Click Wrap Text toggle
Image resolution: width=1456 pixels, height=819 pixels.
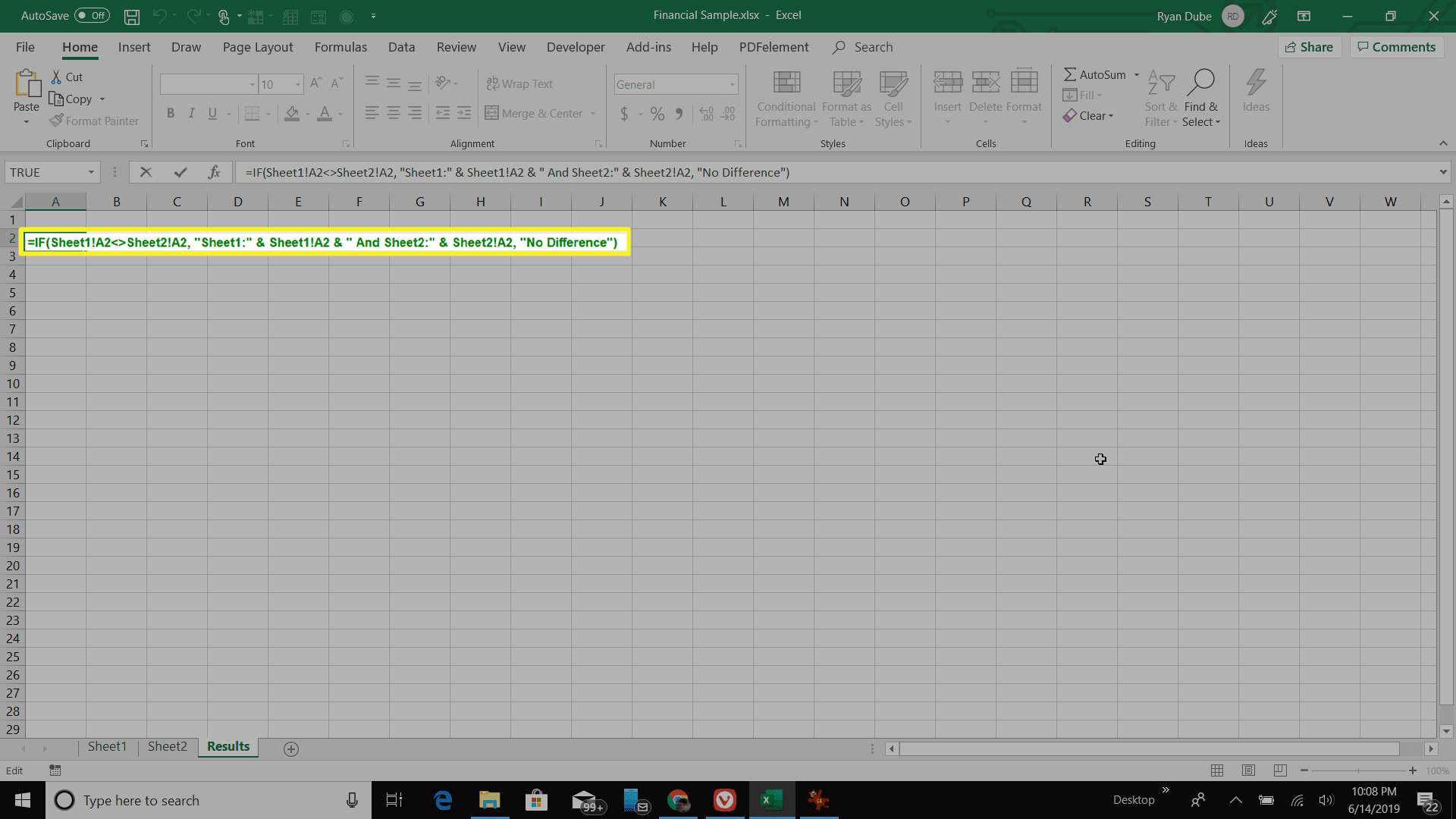tap(522, 83)
